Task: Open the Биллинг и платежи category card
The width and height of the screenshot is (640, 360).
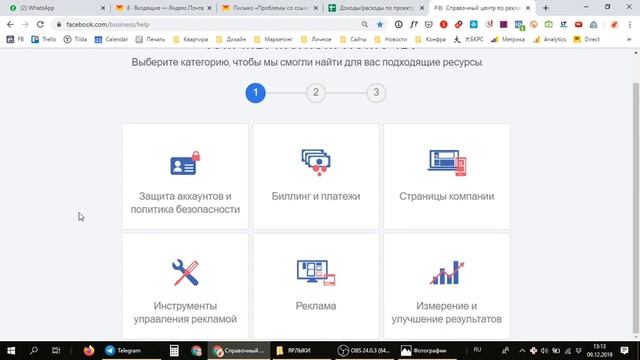Action: coord(316,176)
